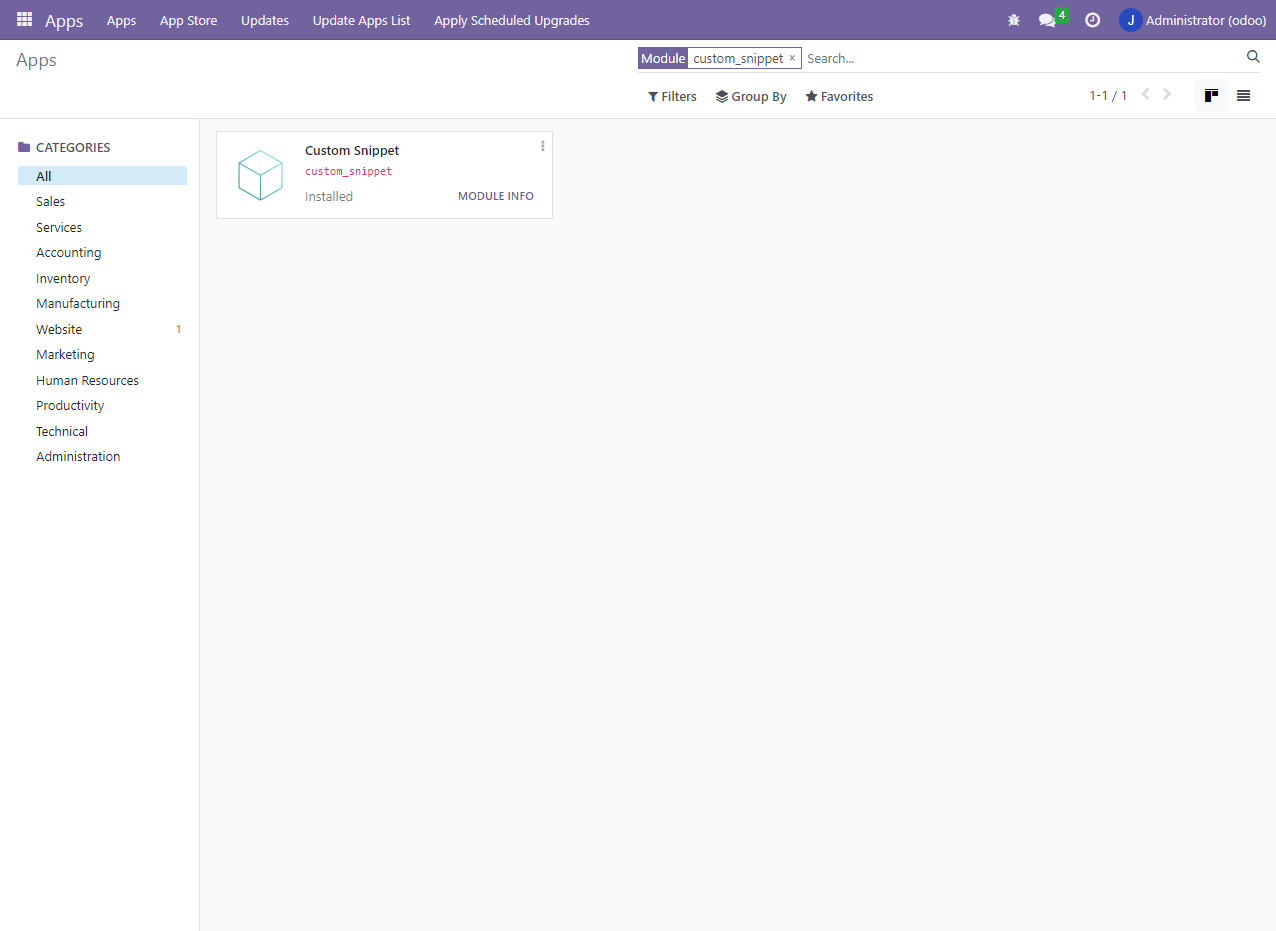Select the Human Resources category
The image size is (1276, 931).
pos(102,380)
